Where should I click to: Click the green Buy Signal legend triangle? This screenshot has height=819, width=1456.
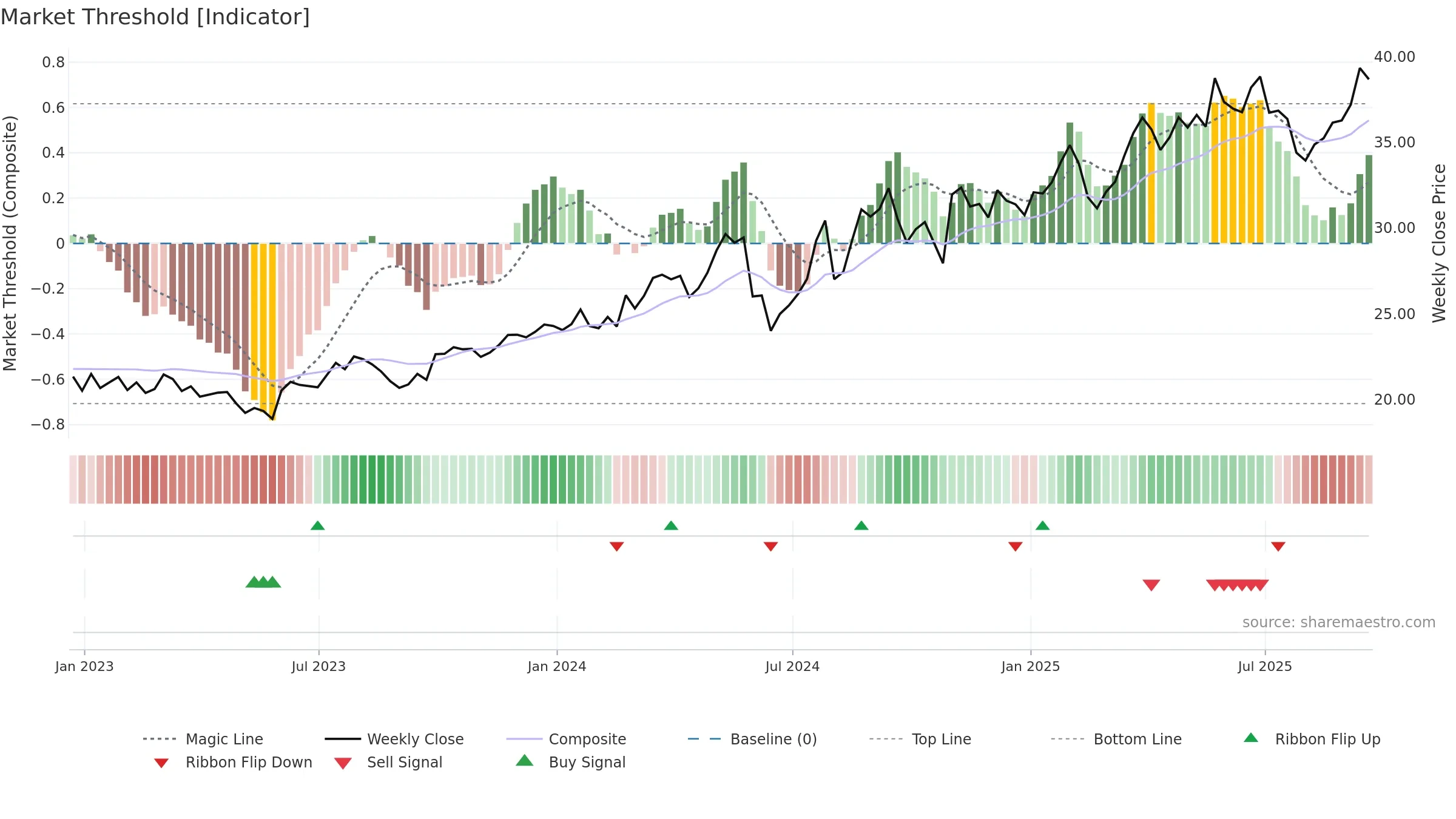tap(525, 760)
